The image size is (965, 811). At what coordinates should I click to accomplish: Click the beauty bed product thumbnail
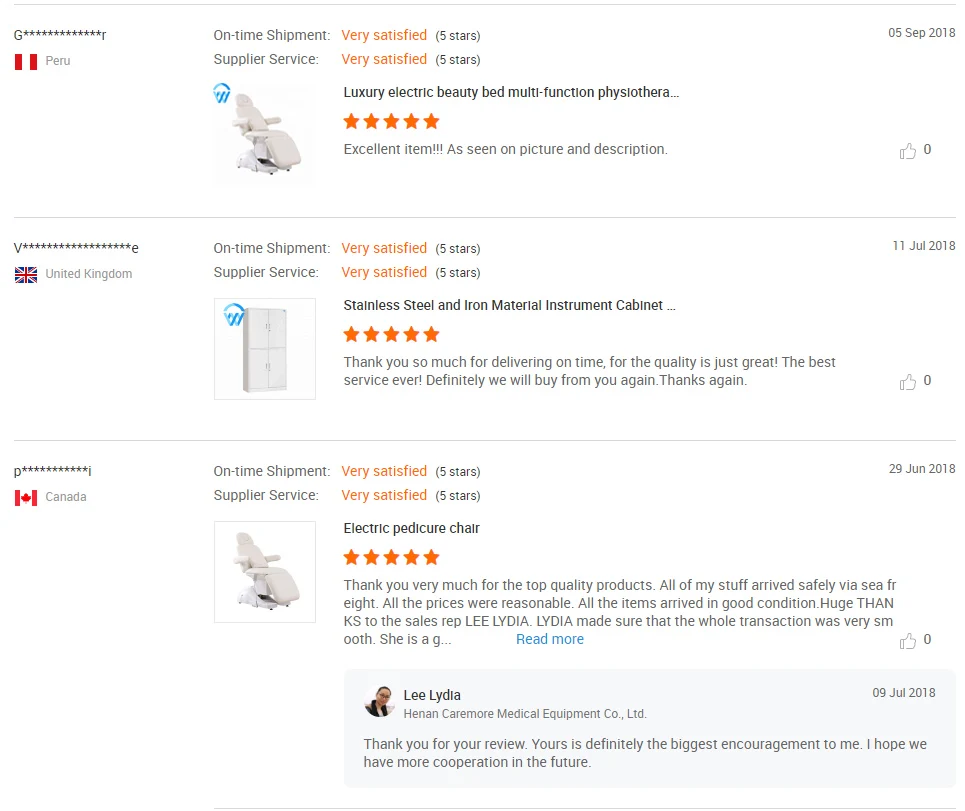coord(264,135)
